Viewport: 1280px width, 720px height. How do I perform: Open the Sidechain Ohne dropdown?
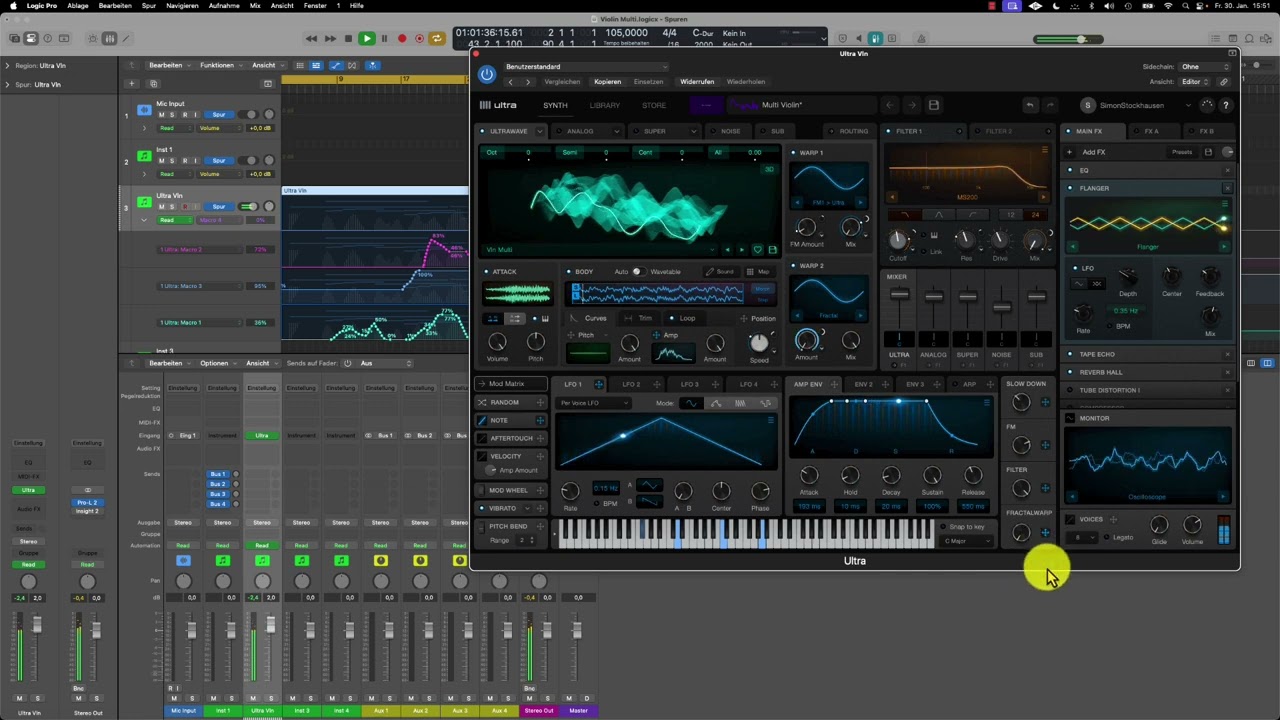1205,67
